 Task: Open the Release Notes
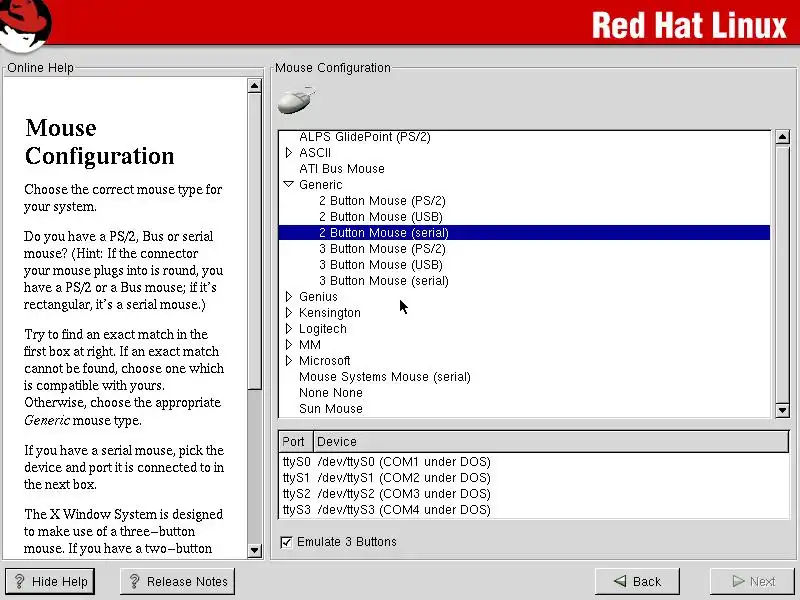(x=178, y=582)
